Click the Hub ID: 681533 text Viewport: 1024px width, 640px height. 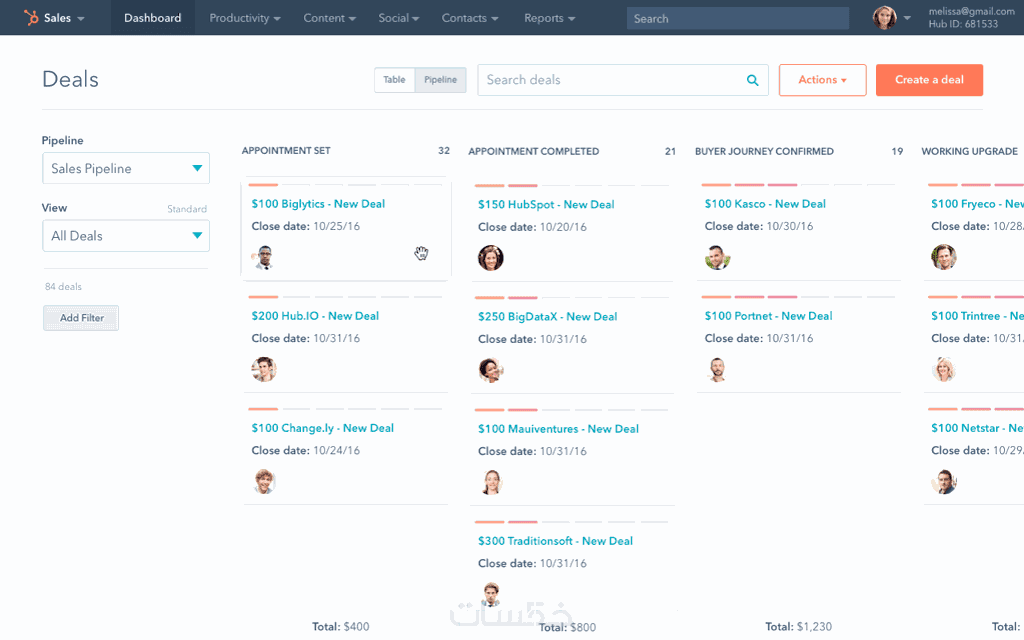[963, 24]
